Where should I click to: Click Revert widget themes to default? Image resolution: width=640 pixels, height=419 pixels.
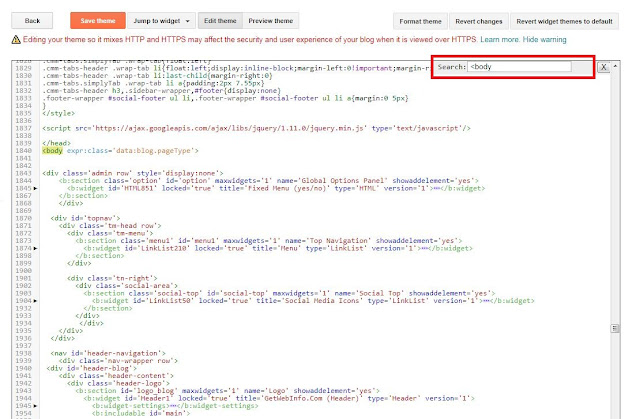[564, 21]
